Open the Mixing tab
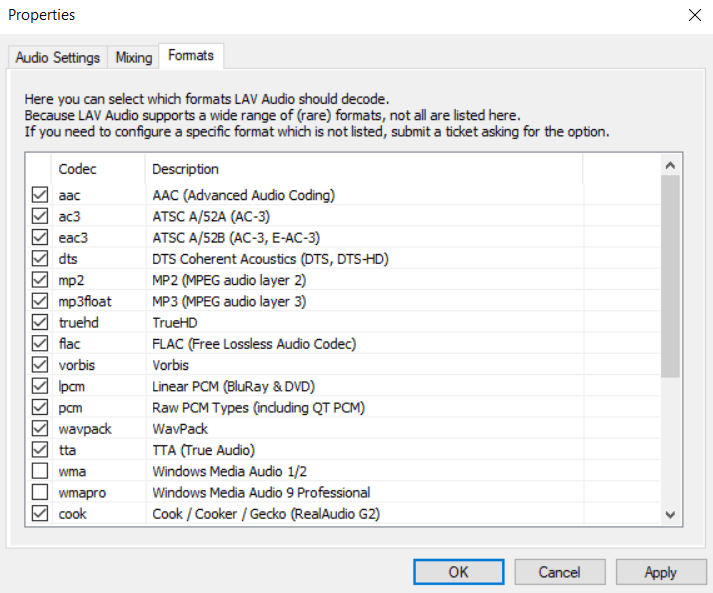The height and width of the screenshot is (593, 713). click(x=134, y=58)
